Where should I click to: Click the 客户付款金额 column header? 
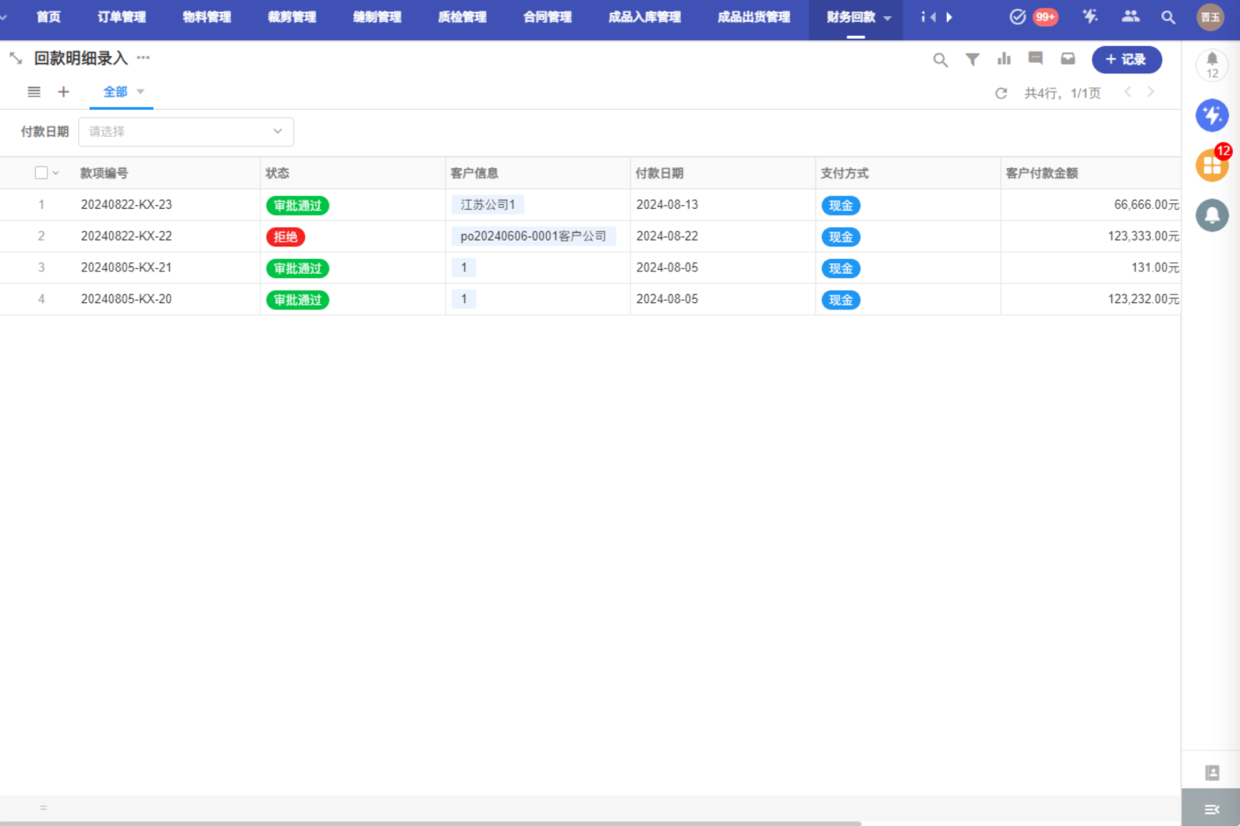pos(1041,173)
